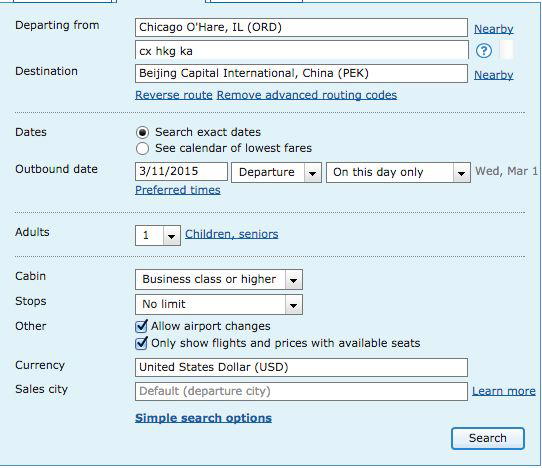Click the Search button
542x468 pixels.
(x=488, y=438)
